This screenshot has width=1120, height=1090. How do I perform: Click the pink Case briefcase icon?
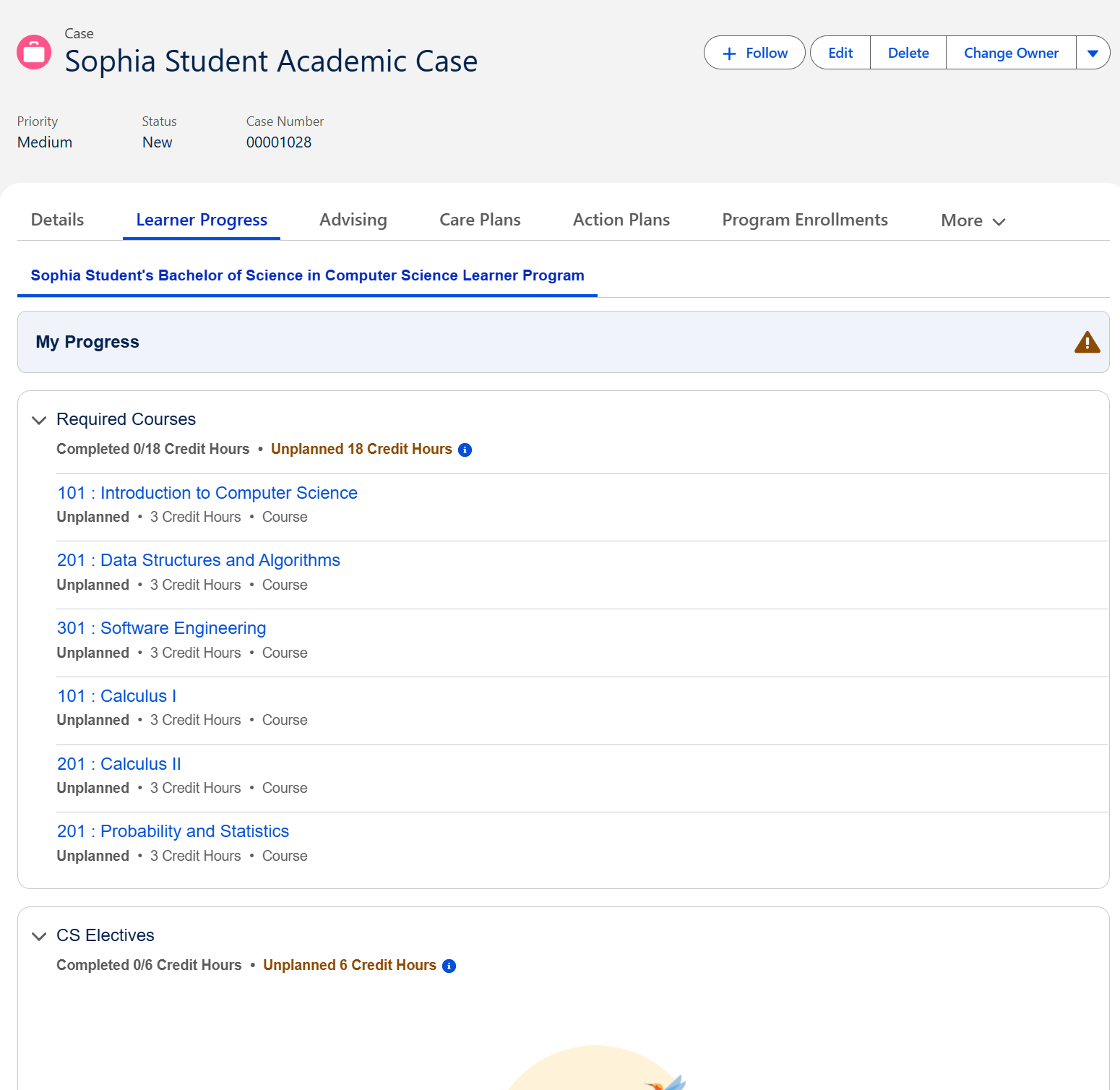[x=33, y=51]
